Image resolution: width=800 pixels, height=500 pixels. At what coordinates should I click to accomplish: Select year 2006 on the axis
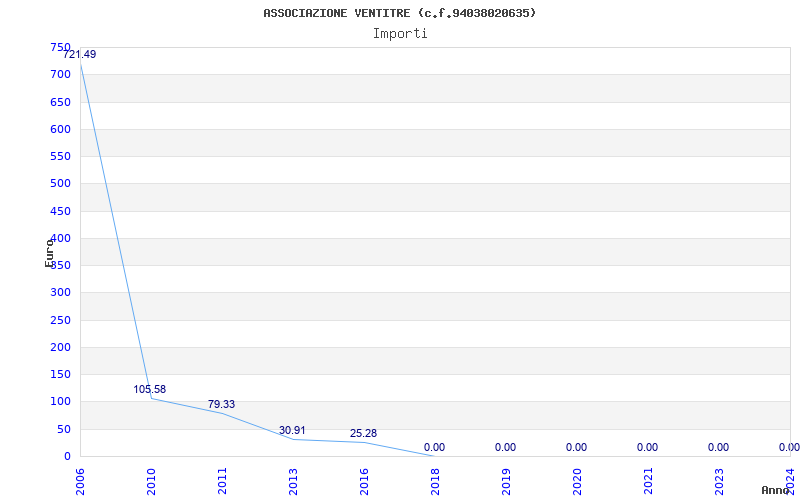click(80, 482)
